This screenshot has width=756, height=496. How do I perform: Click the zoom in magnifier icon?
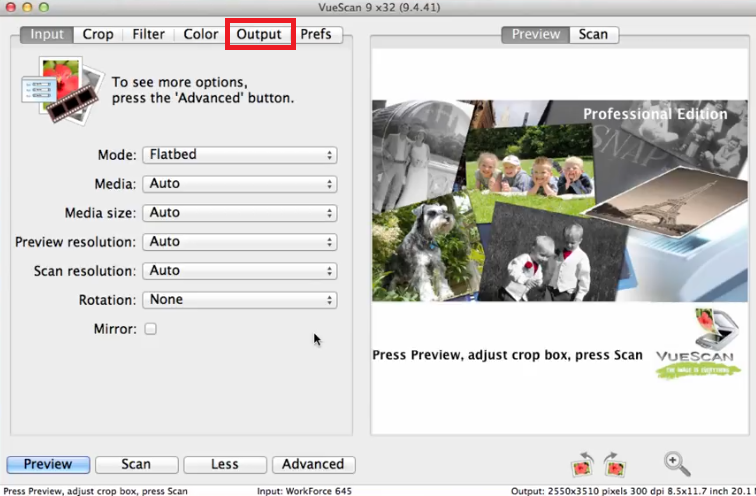(677, 464)
